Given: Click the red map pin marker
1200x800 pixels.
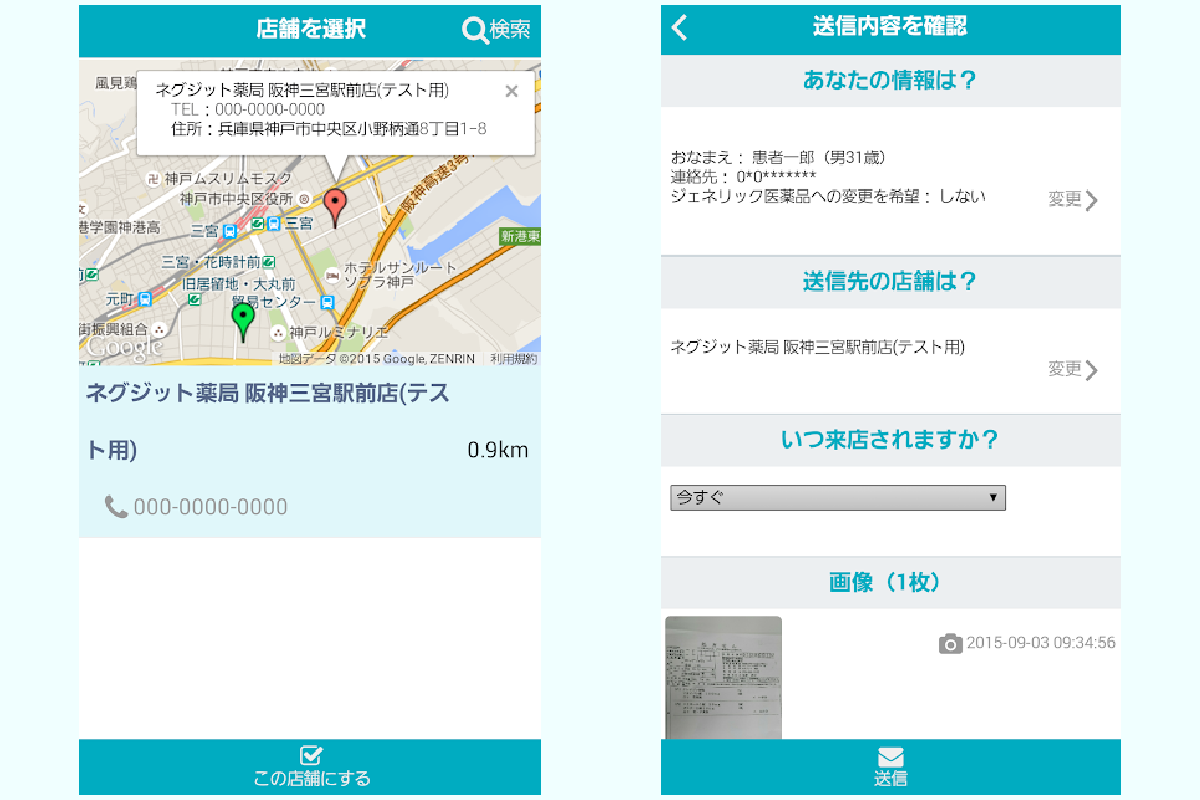Looking at the screenshot, I should click(336, 205).
